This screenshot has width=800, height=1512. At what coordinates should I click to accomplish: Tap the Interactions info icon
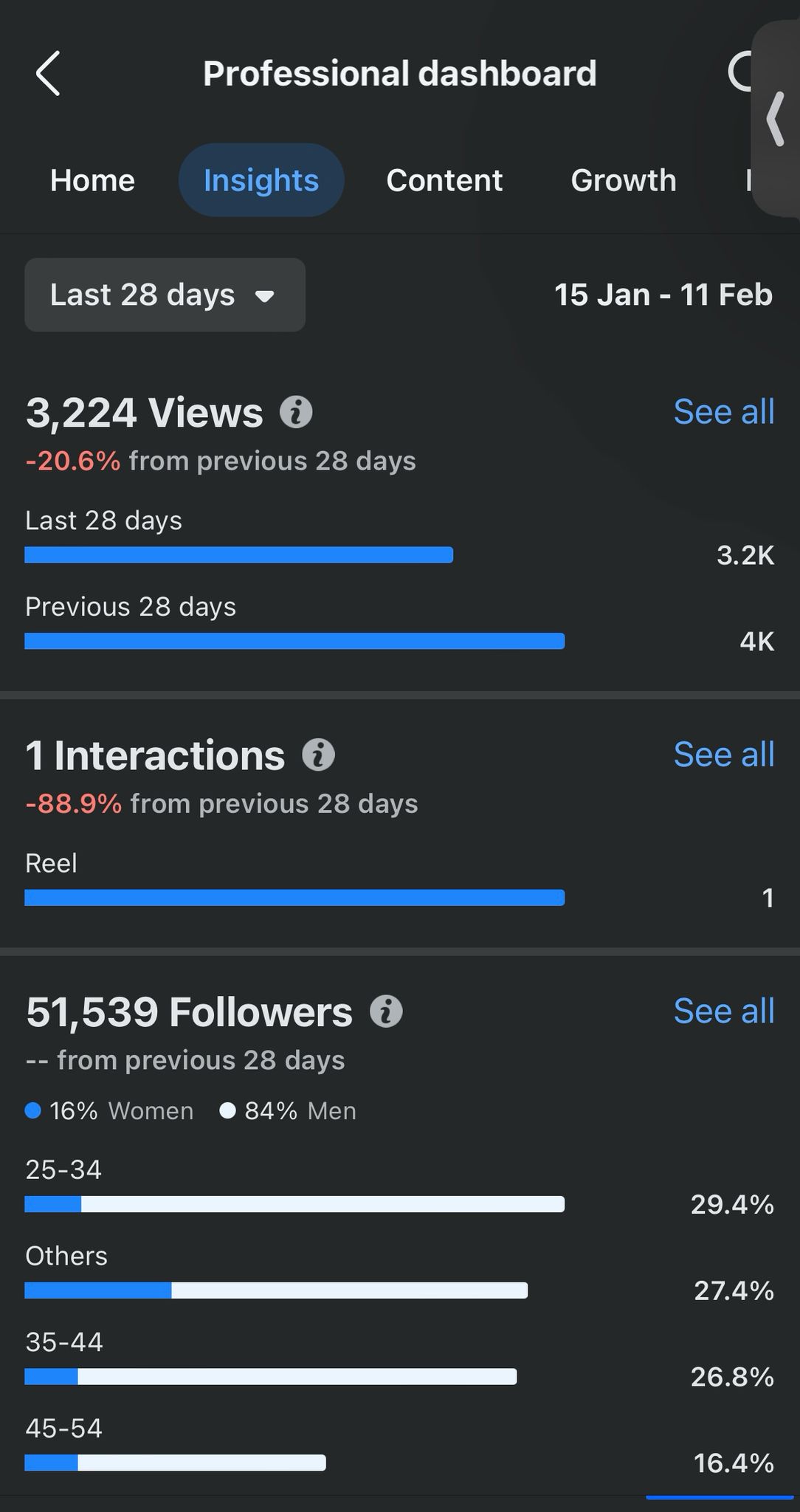pyautogui.click(x=318, y=755)
